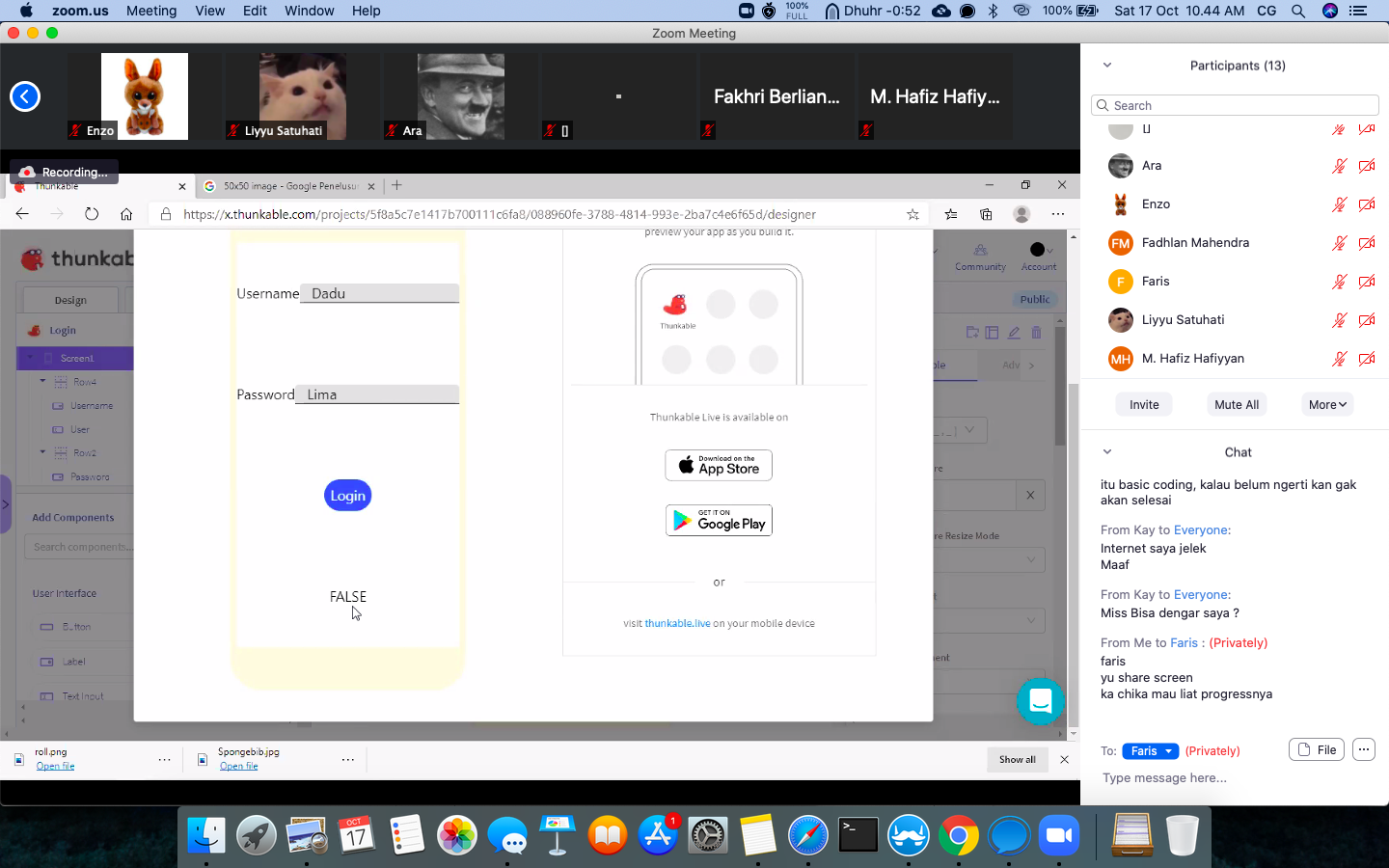
Task: Click the Username text field containing Dadu
Action: (x=379, y=293)
